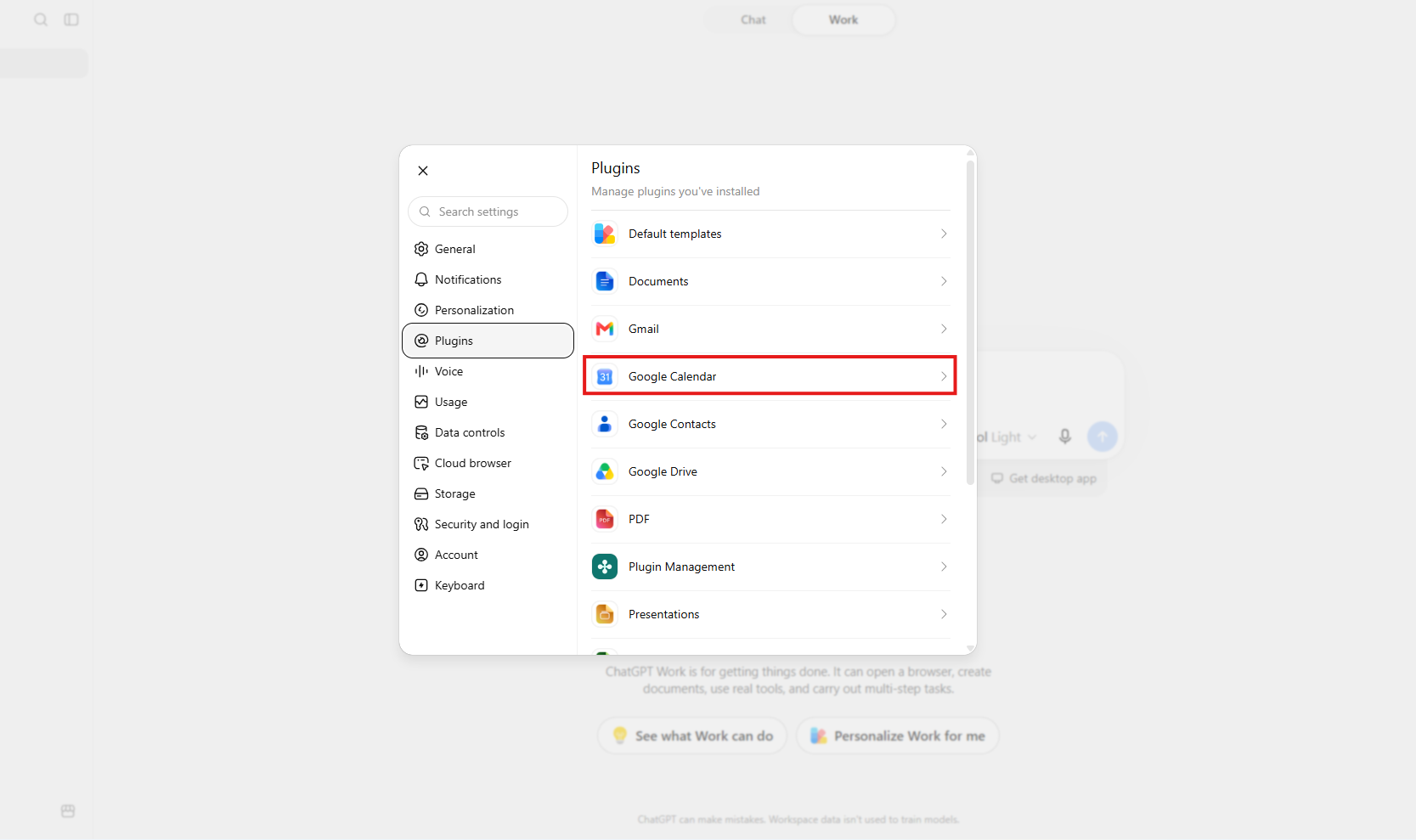The image size is (1416, 840).
Task: Click the PDF plugin icon
Action: 605,519
